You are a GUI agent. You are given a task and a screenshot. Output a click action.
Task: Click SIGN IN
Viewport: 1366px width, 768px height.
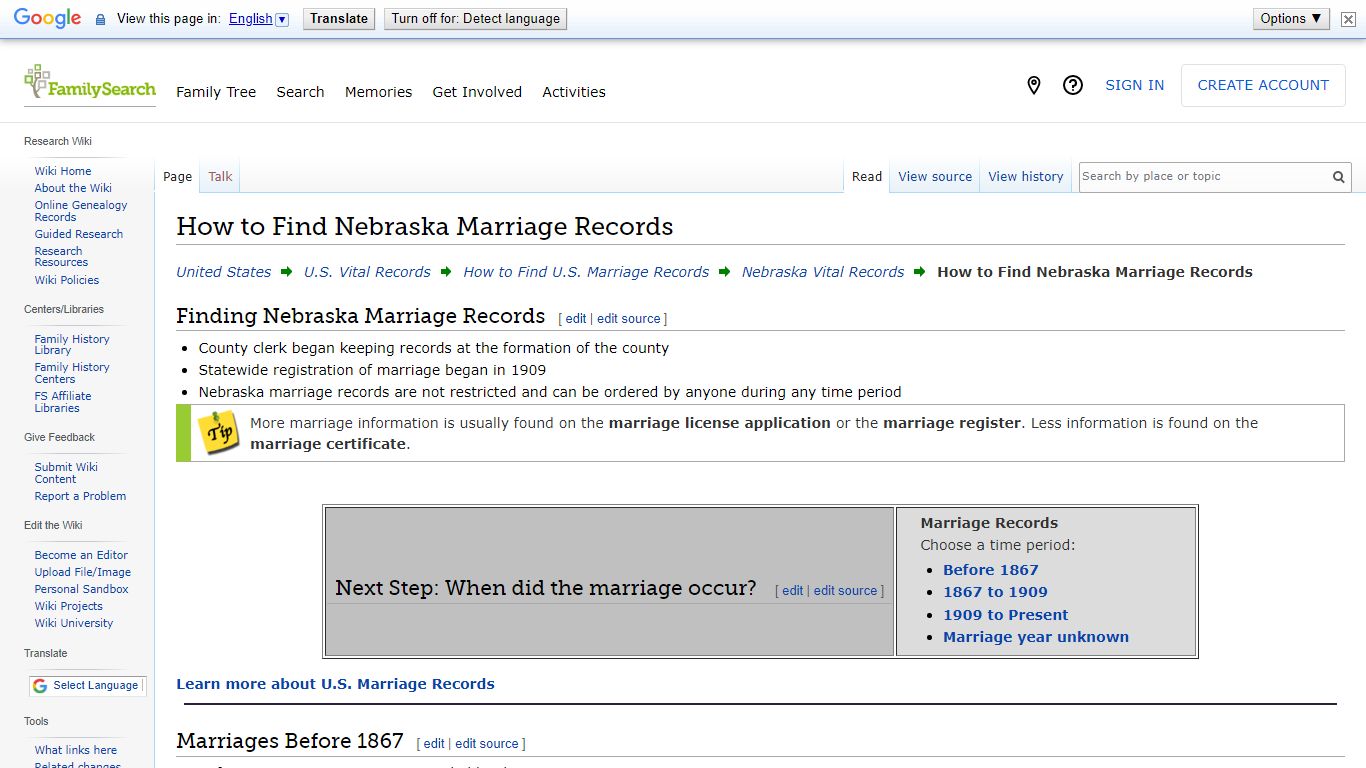(x=1134, y=85)
